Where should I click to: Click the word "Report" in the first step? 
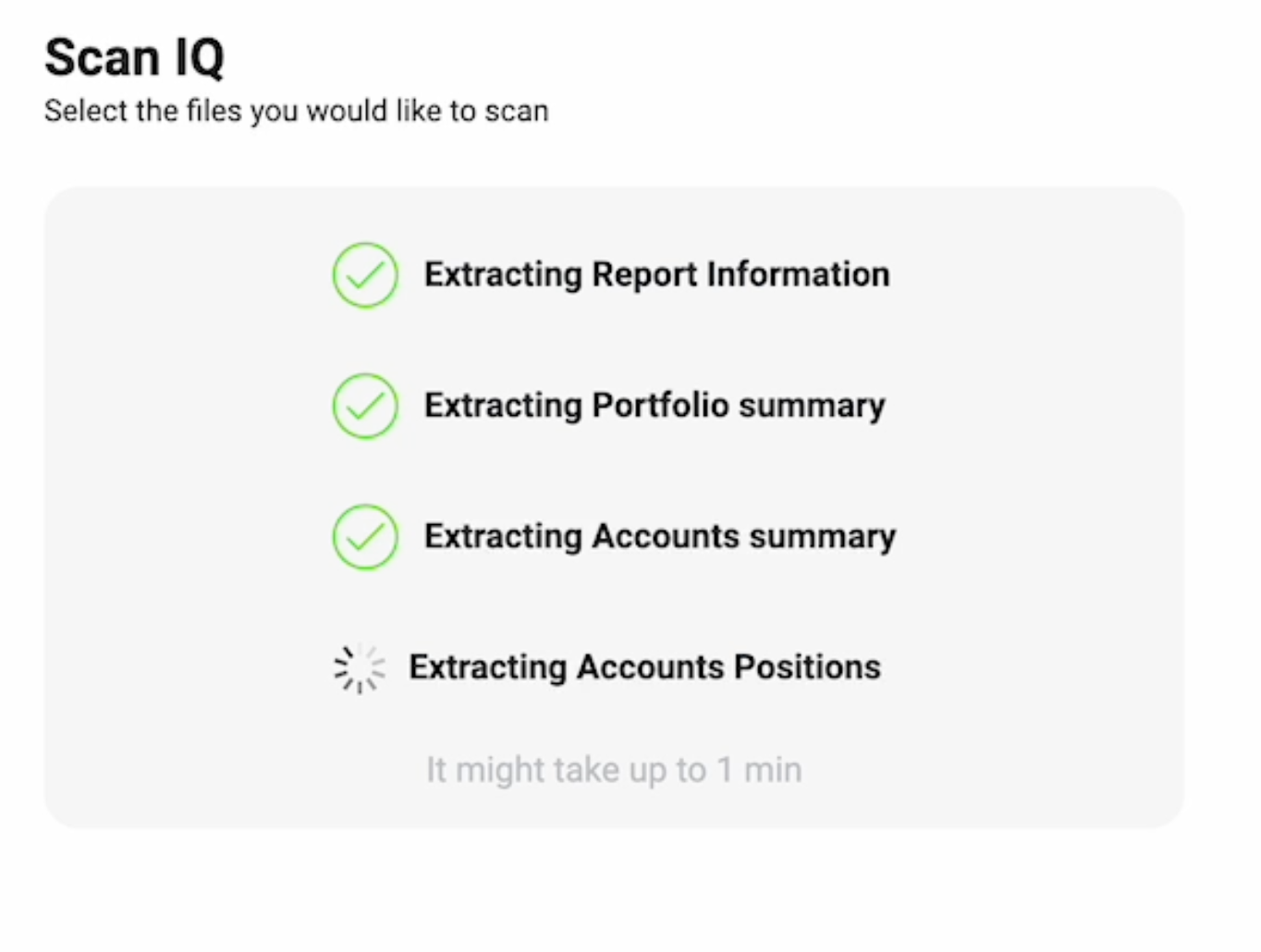tap(644, 275)
